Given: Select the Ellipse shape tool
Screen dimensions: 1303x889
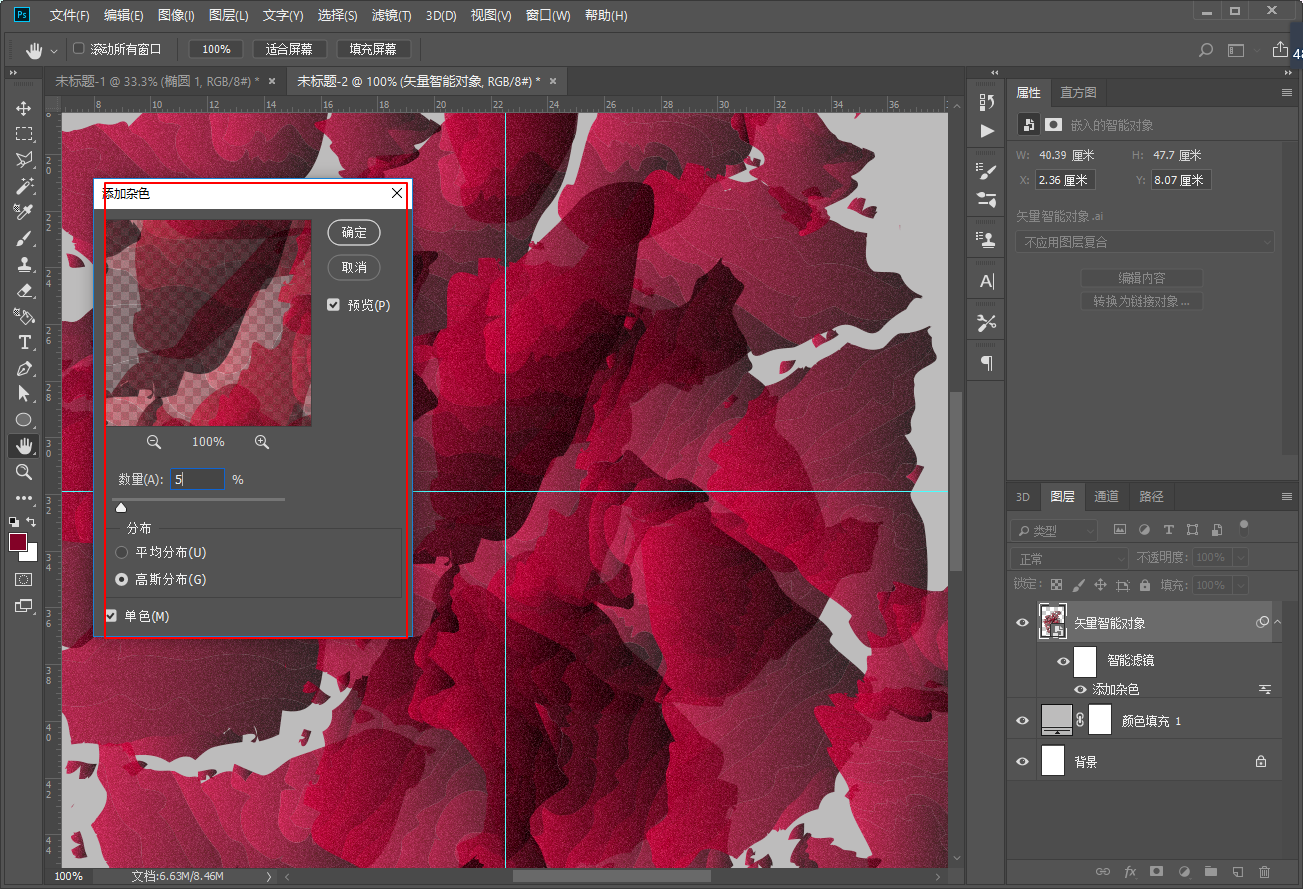Looking at the screenshot, I should pos(24,420).
